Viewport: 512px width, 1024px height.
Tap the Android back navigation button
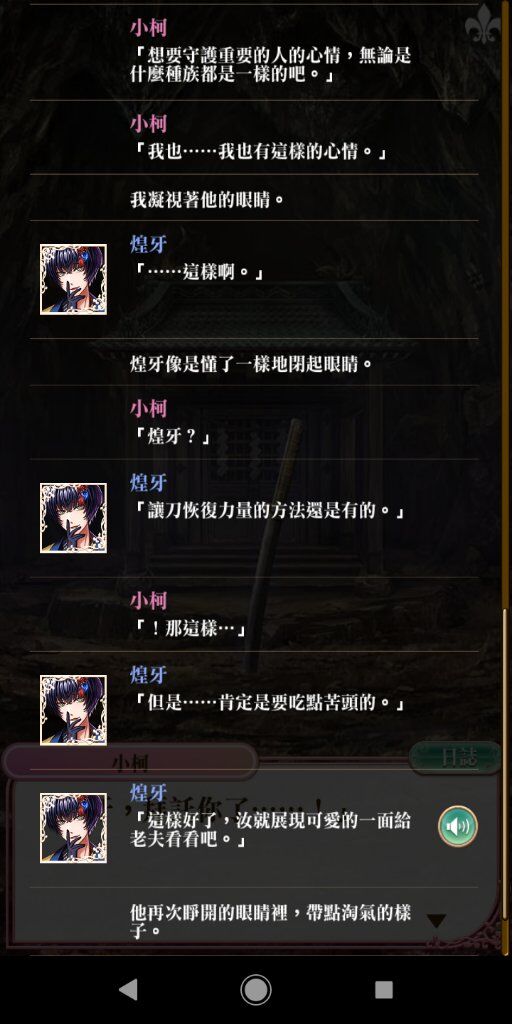pos(128,989)
